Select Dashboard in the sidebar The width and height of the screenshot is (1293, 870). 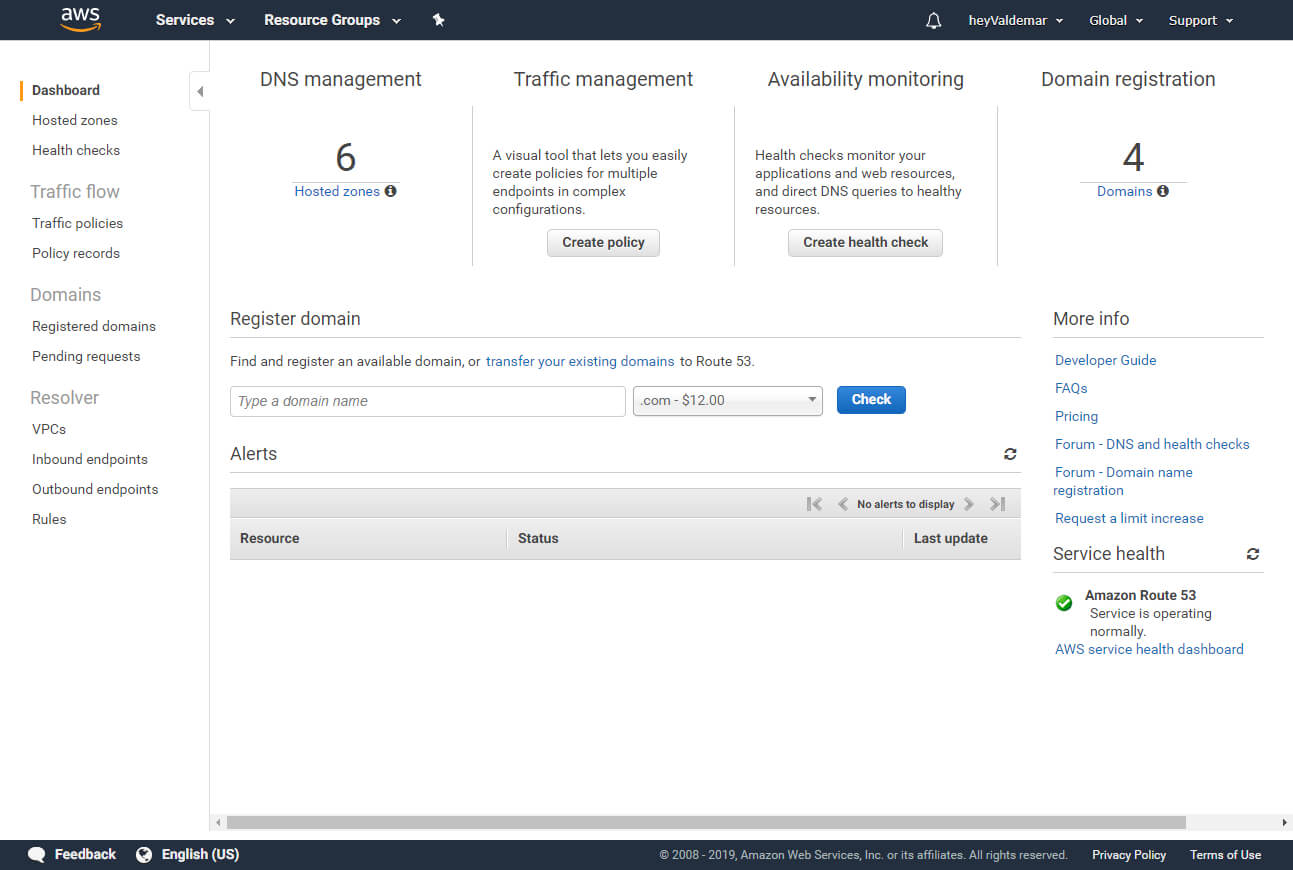coord(66,90)
